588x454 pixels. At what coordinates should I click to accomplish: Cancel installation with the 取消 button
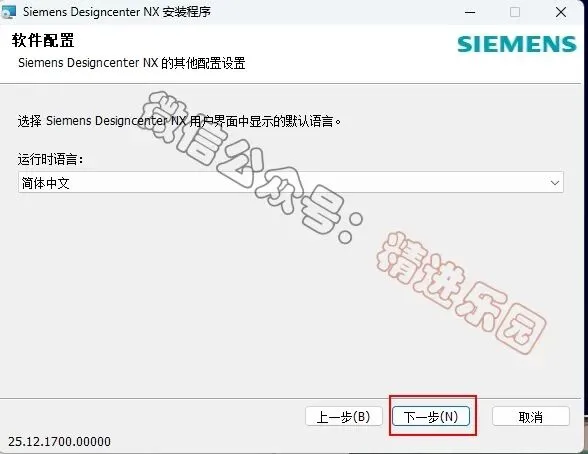(531, 417)
